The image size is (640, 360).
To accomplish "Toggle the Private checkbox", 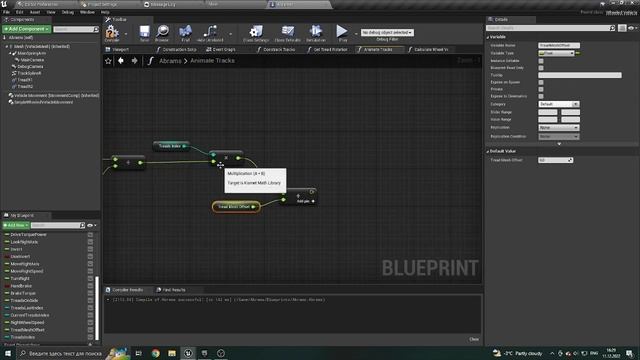I will point(541,89).
